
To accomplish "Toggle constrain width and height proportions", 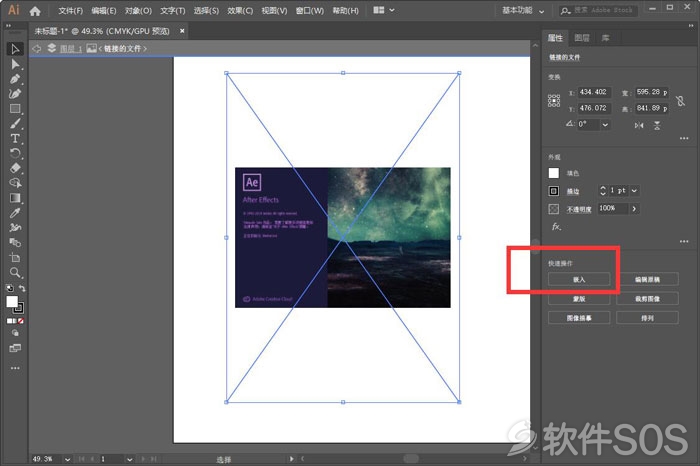I will (x=680, y=101).
